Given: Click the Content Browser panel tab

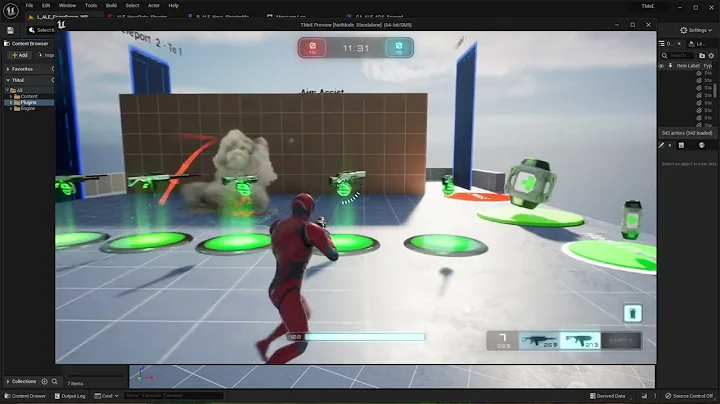Looking at the screenshot, I should [27, 44].
